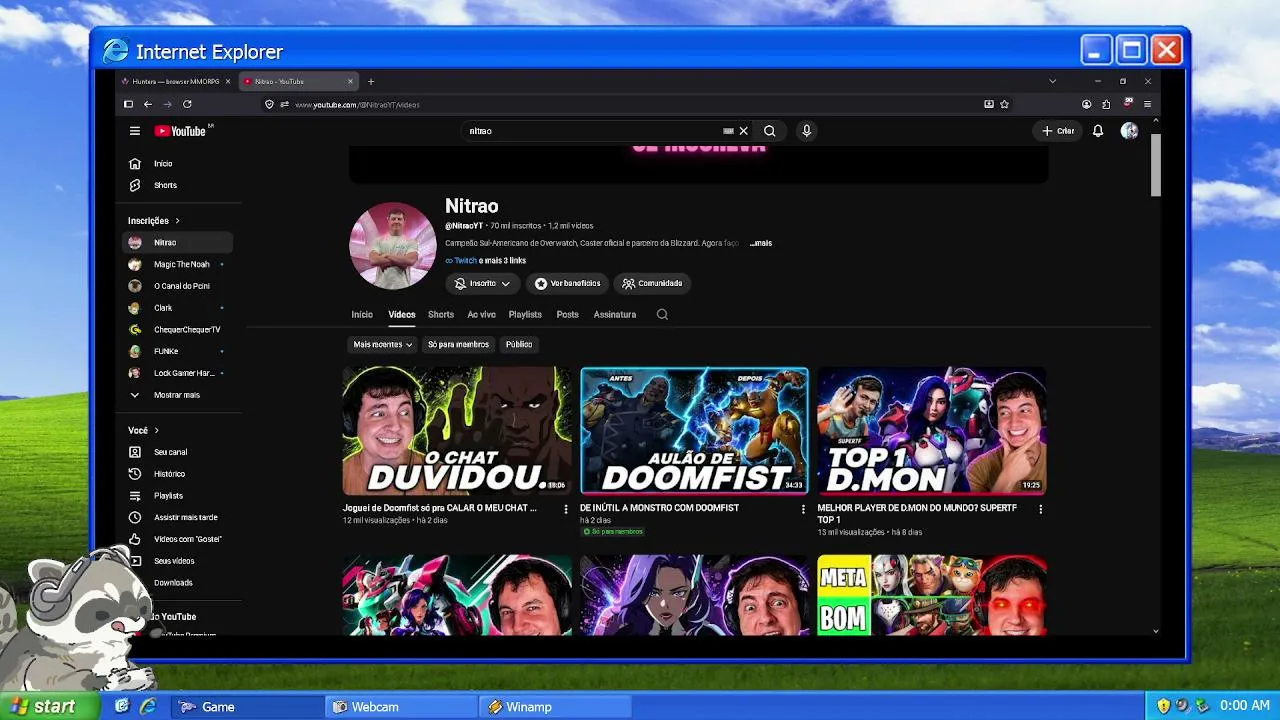This screenshot has height=720, width=1280.
Task: Open the Assinatura channel tab
Action: click(x=615, y=315)
